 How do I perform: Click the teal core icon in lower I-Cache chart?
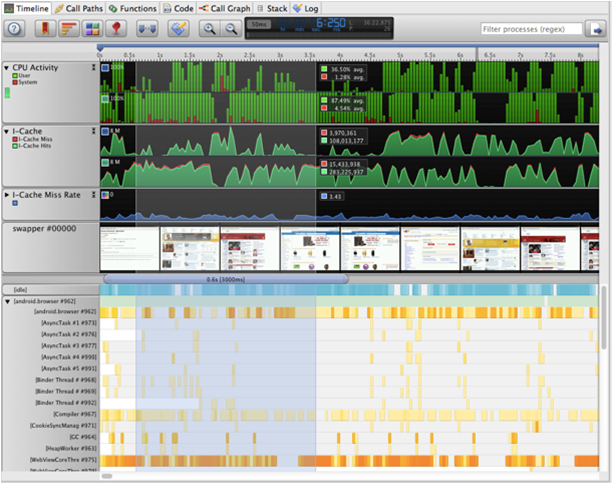105,162
